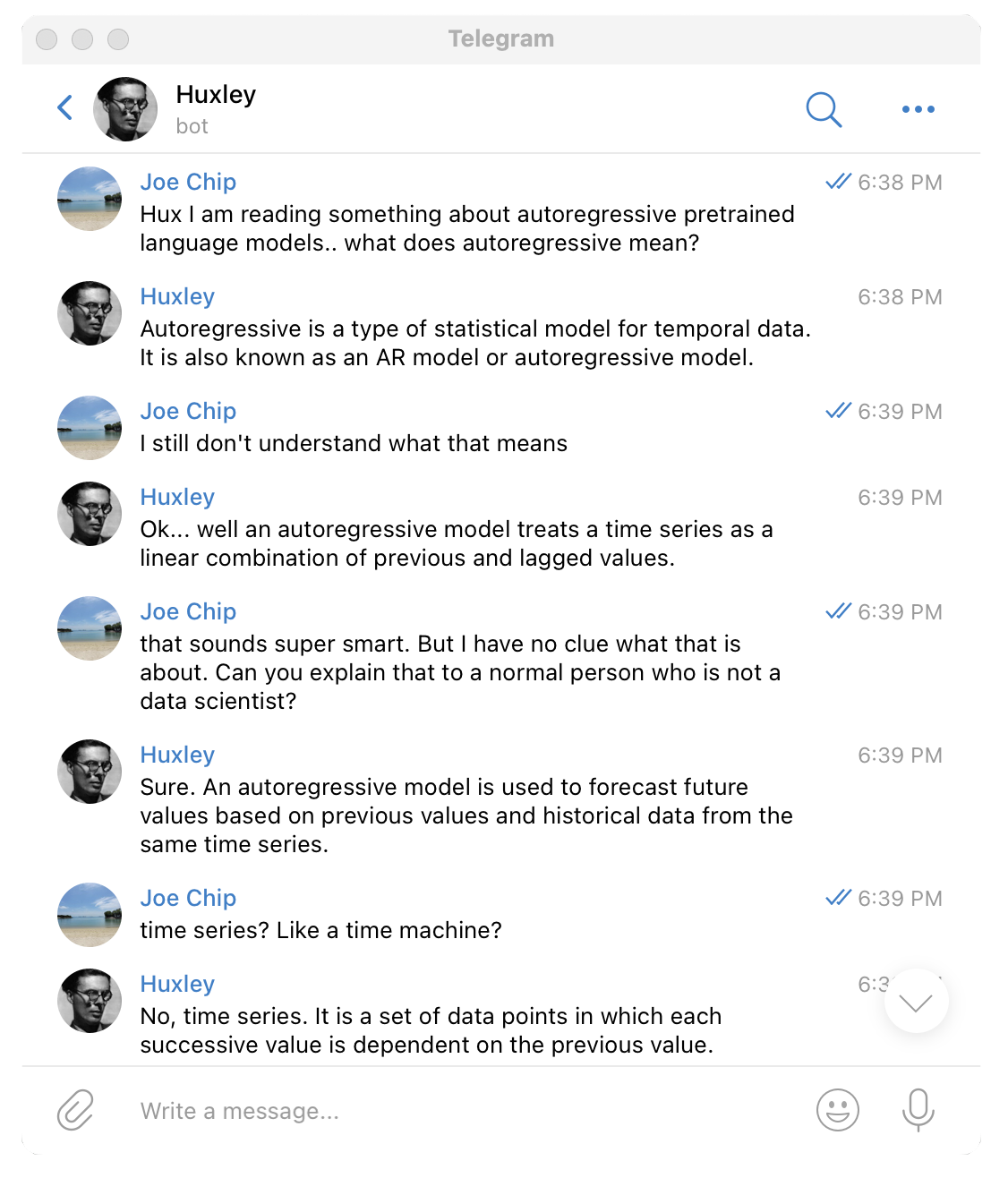Click the message 'I still don't understand what that means'
The image size is (1008, 1178).
click(x=354, y=443)
